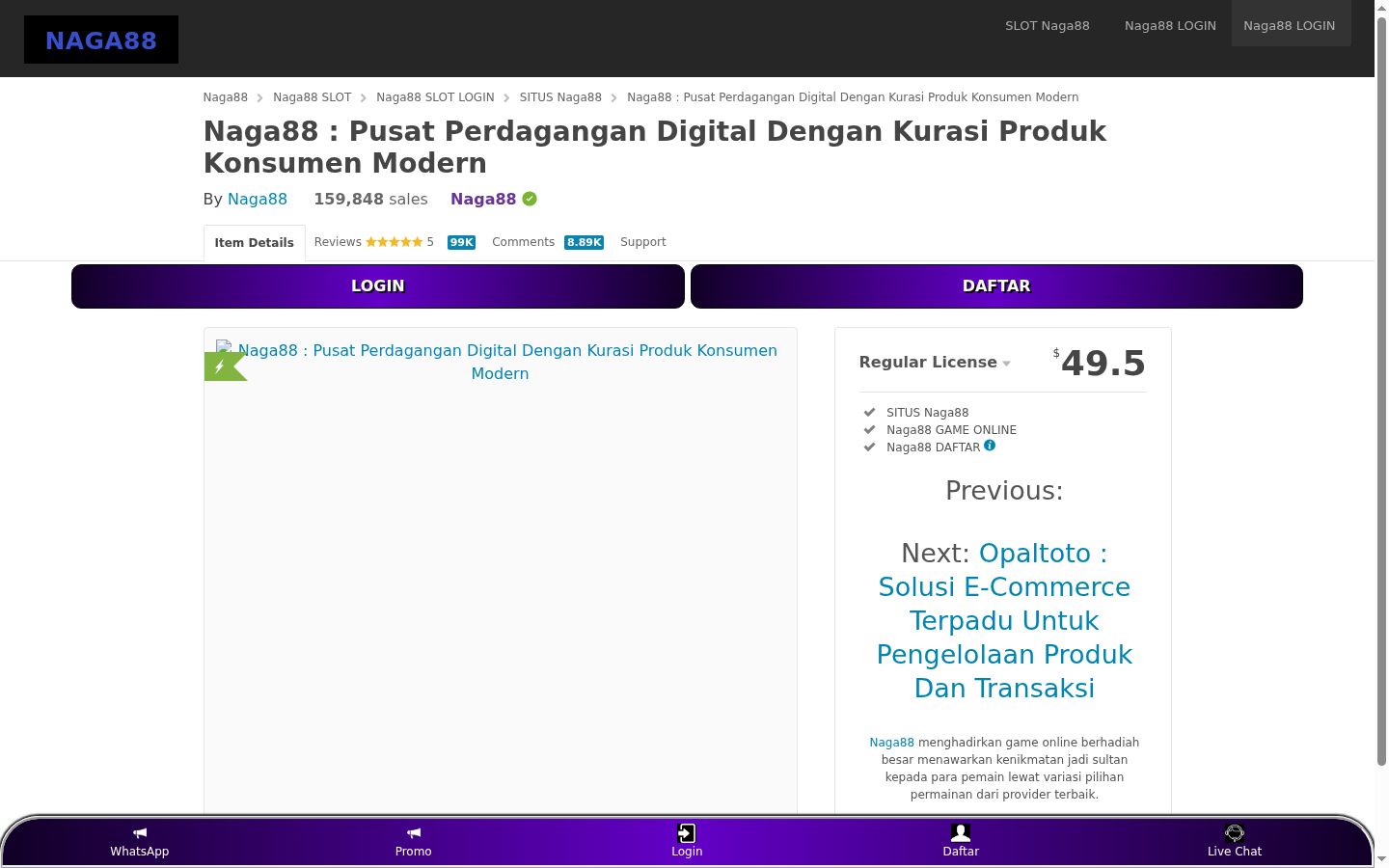Click the large purple DAFTAR button
The width and height of the screenshot is (1389, 868).
point(996,286)
